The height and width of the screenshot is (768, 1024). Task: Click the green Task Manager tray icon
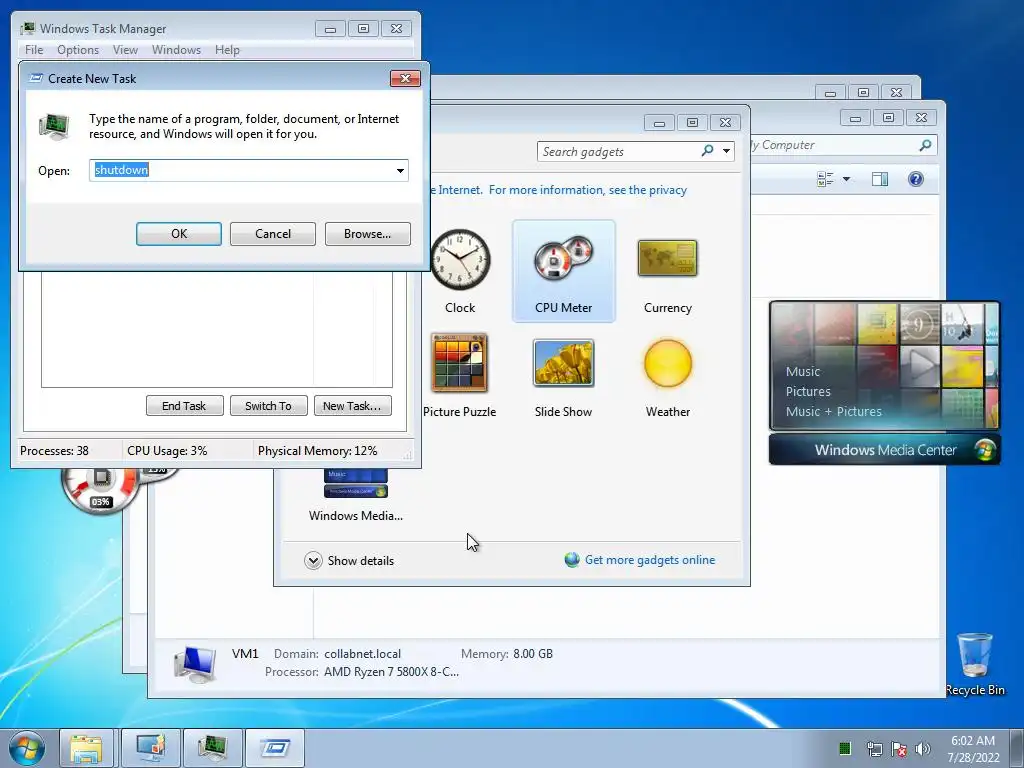[x=844, y=748]
